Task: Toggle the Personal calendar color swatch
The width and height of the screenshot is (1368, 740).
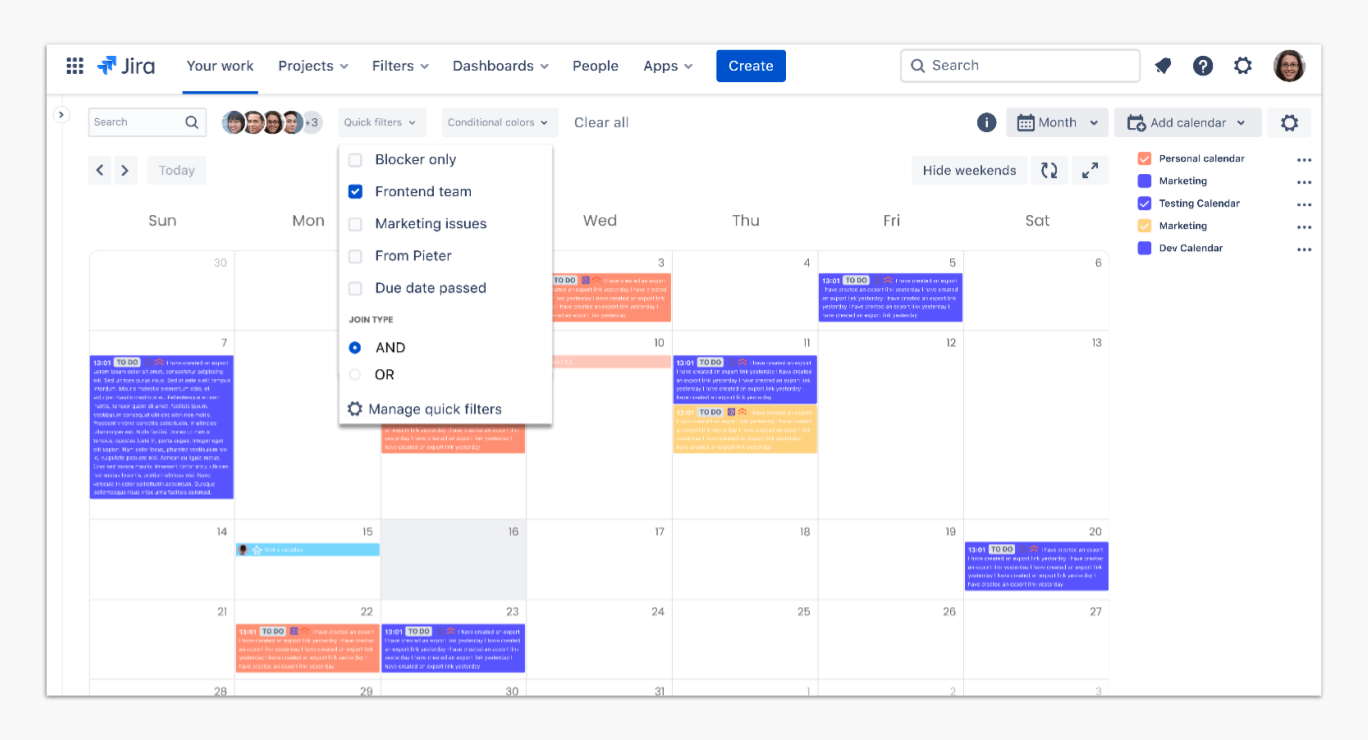Action: [1145, 159]
